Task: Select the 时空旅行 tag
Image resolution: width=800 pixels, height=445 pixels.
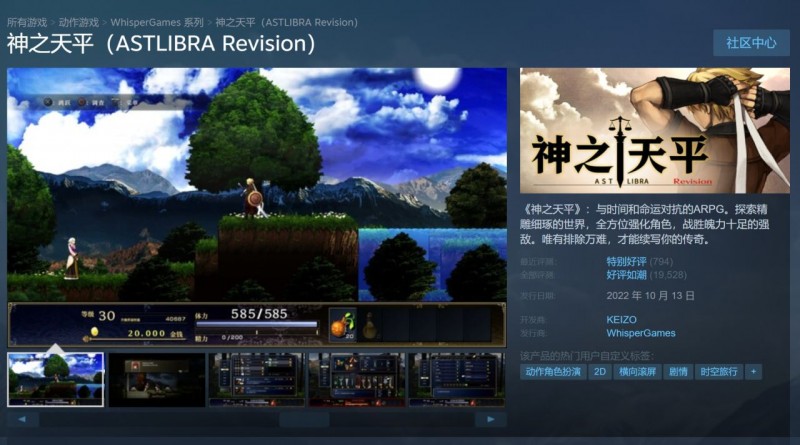Action: click(718, 372)
